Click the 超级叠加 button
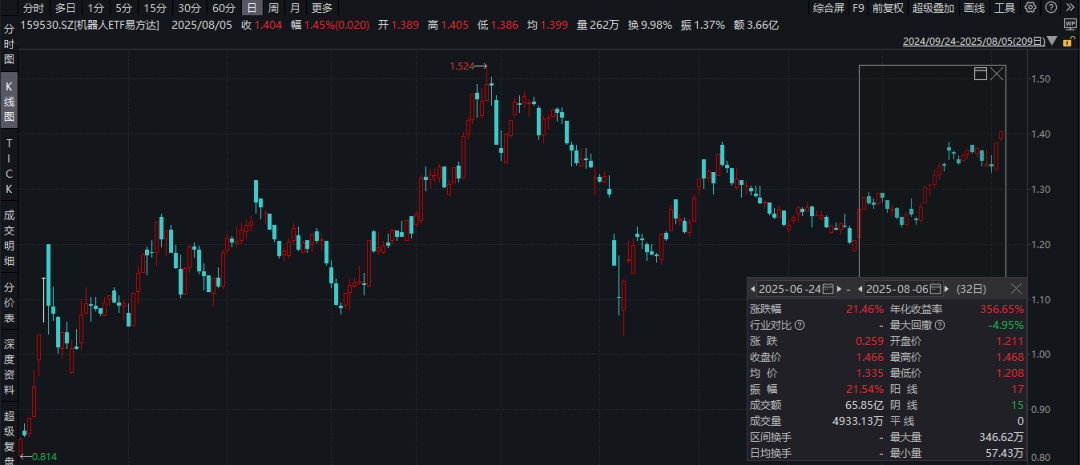The image size is (1080, 465). (x=933, y=8)
